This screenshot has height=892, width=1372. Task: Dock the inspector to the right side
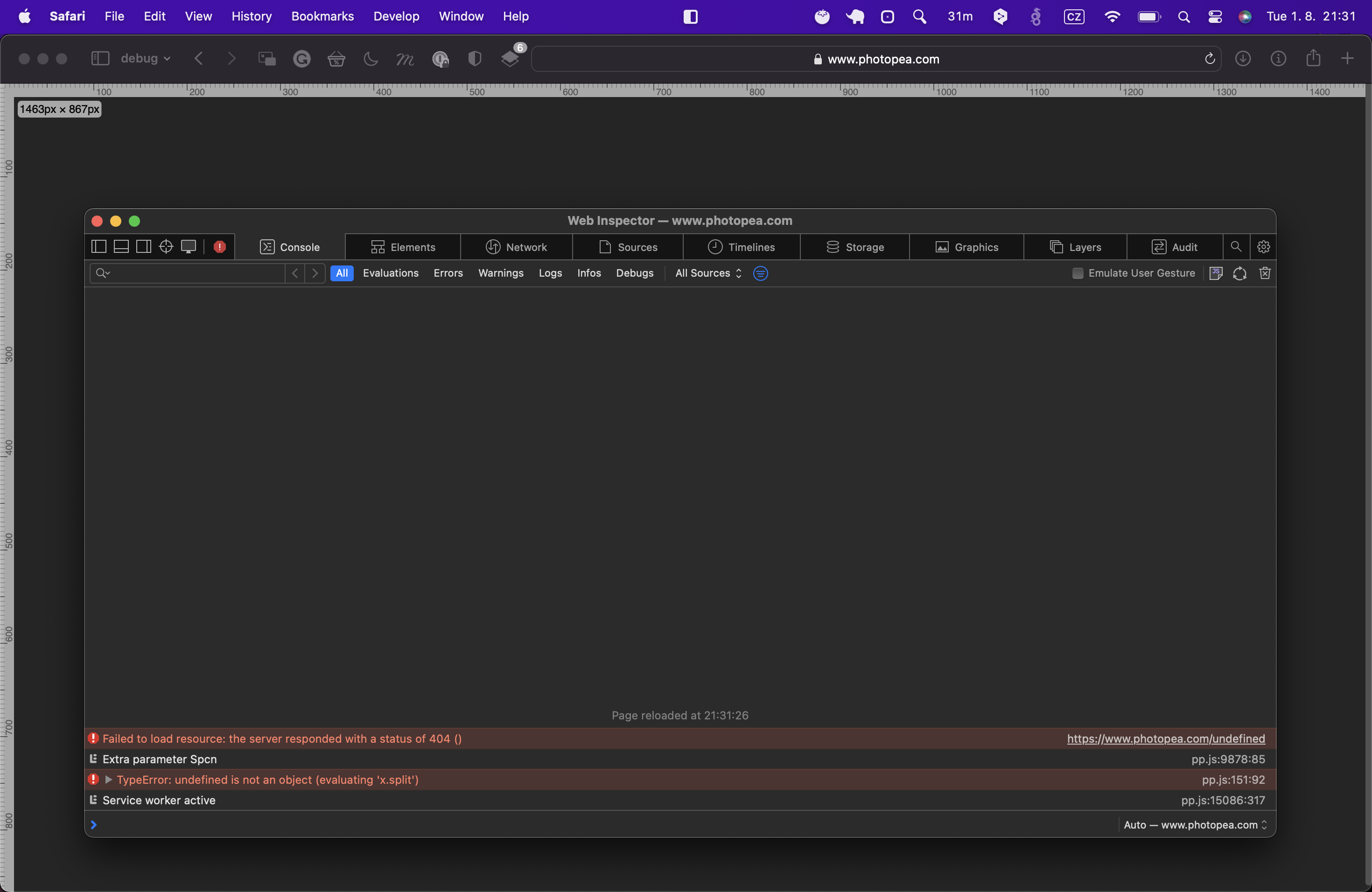coord(144,247)
